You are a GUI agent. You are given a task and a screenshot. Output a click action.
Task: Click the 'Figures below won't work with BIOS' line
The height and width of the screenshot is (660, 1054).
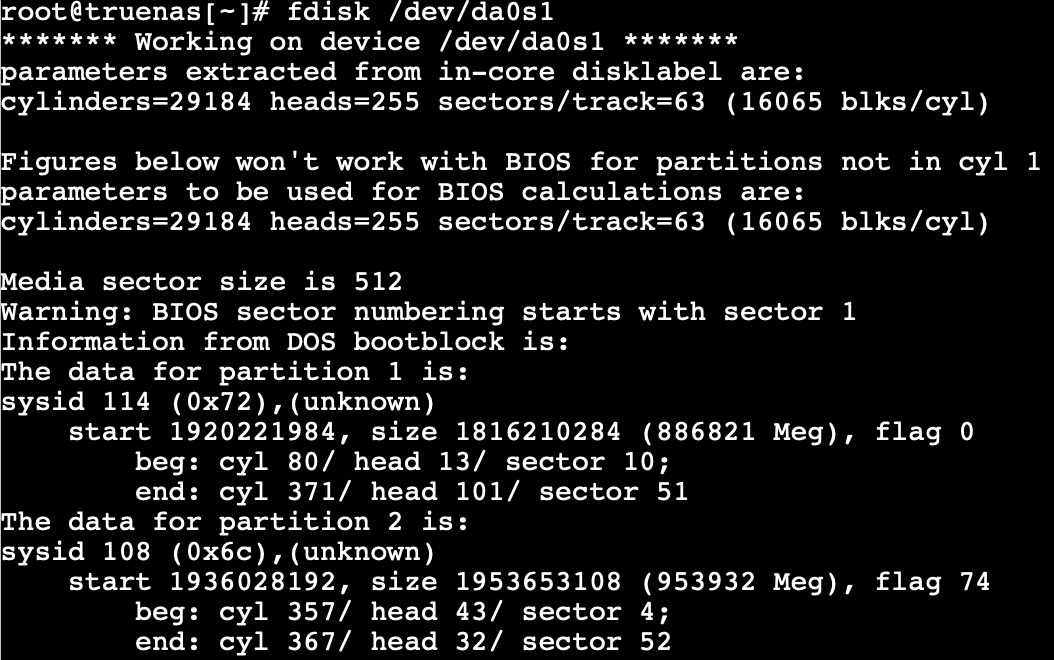520,162
